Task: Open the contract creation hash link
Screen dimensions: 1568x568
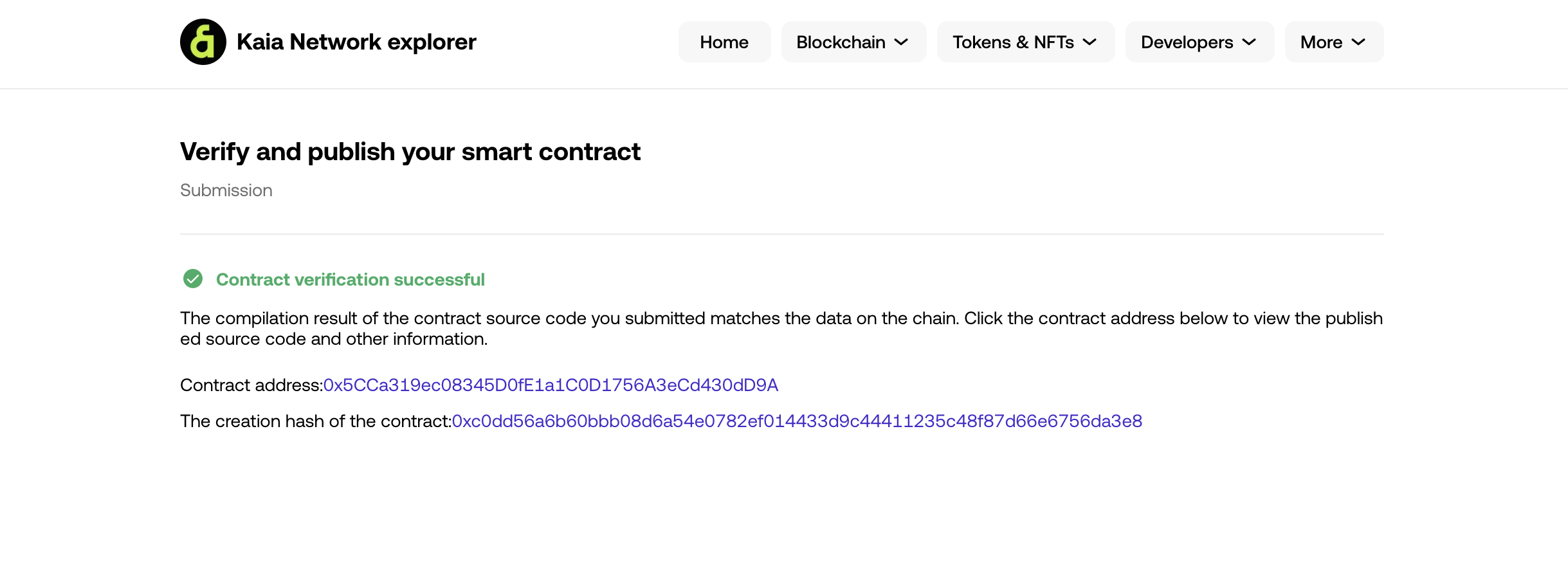Action: point(797,421)
